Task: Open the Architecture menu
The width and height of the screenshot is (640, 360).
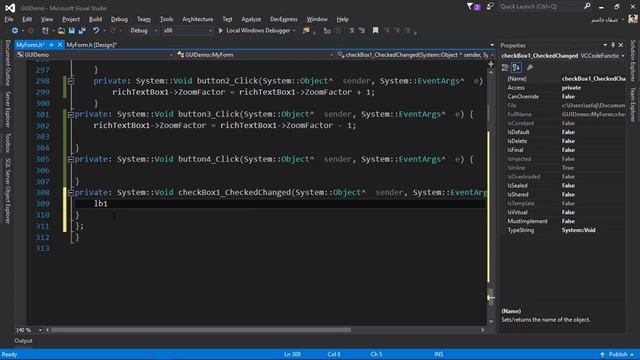Action: (x=198, y=19)
